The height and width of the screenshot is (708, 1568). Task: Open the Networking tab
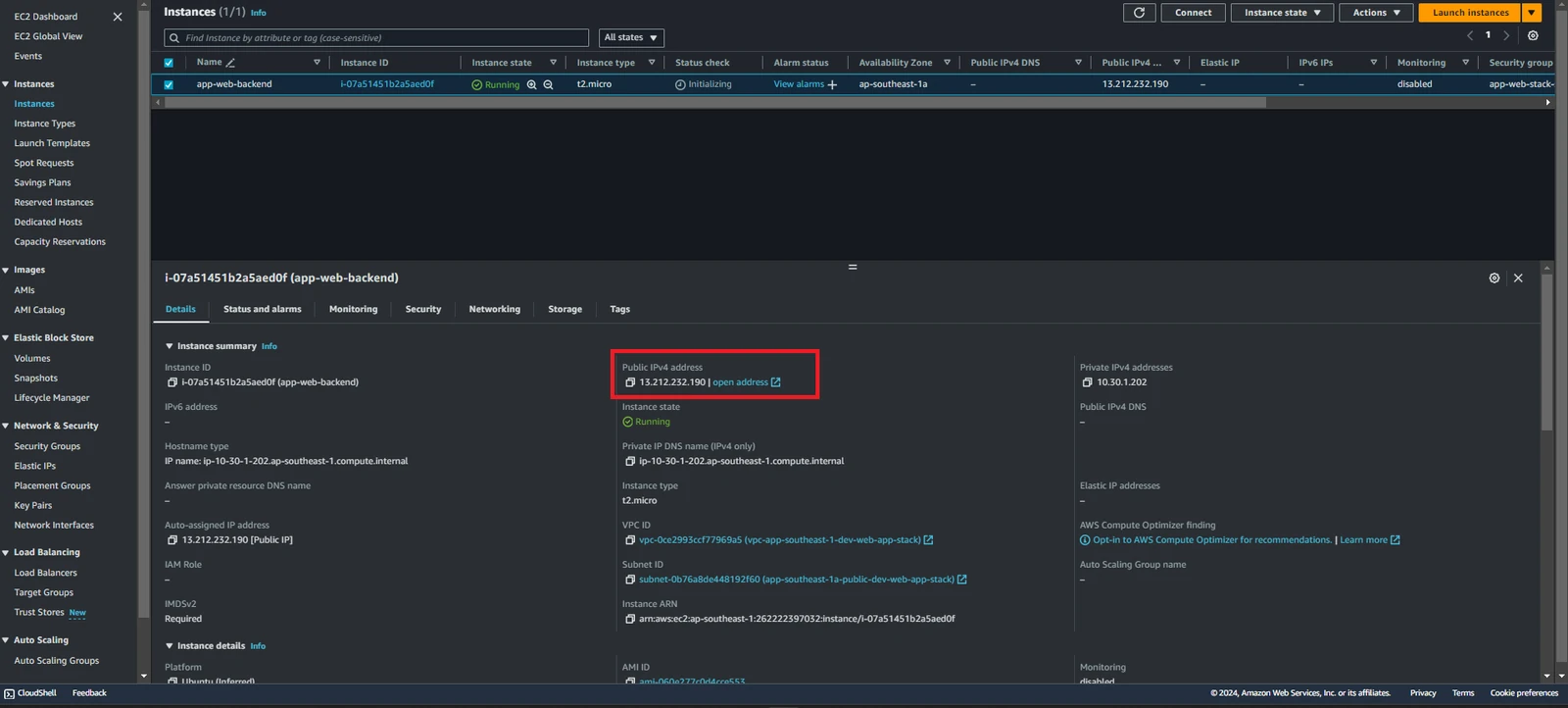click(x=495, y=310)
